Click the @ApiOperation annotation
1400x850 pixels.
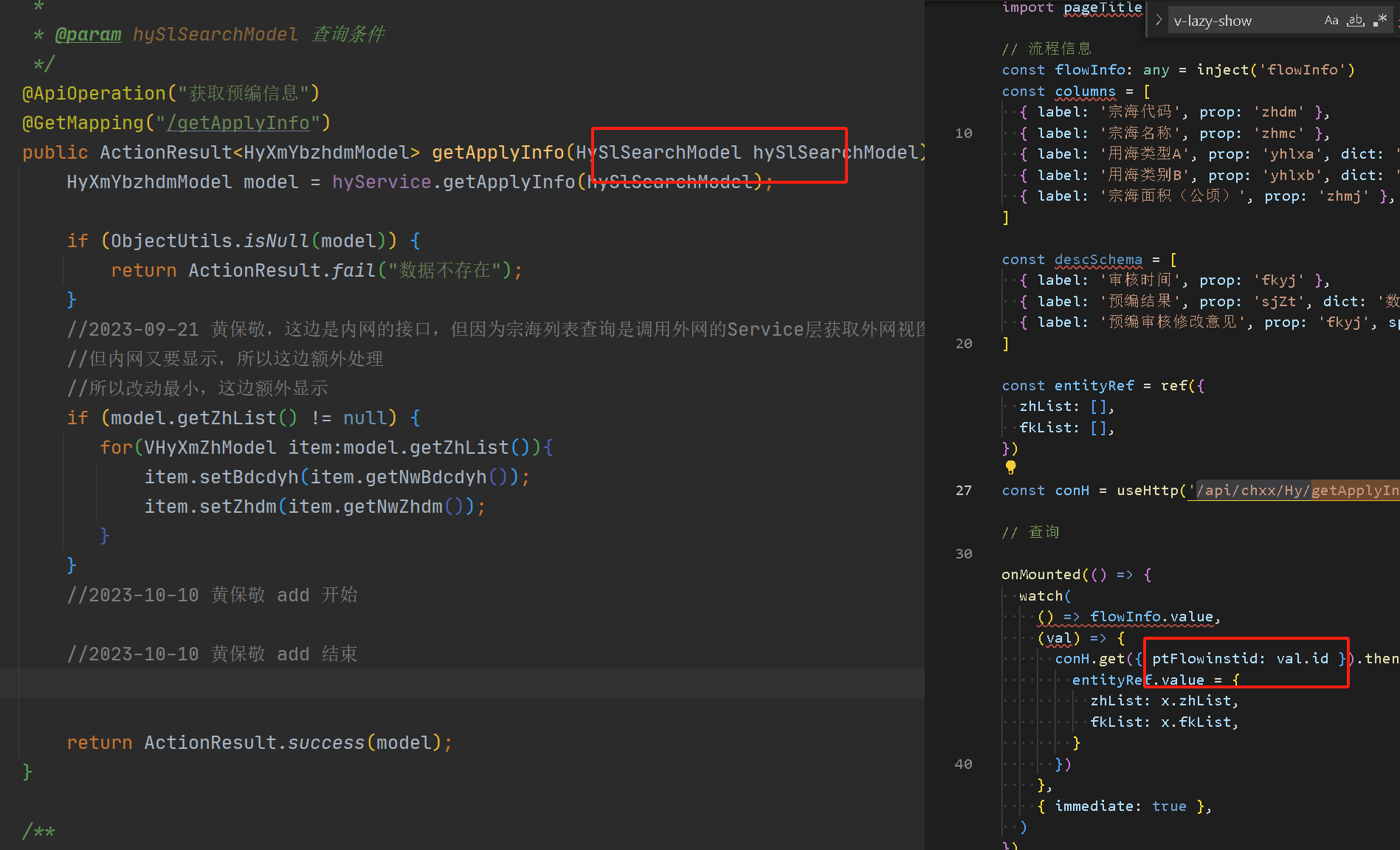(94, 93)
